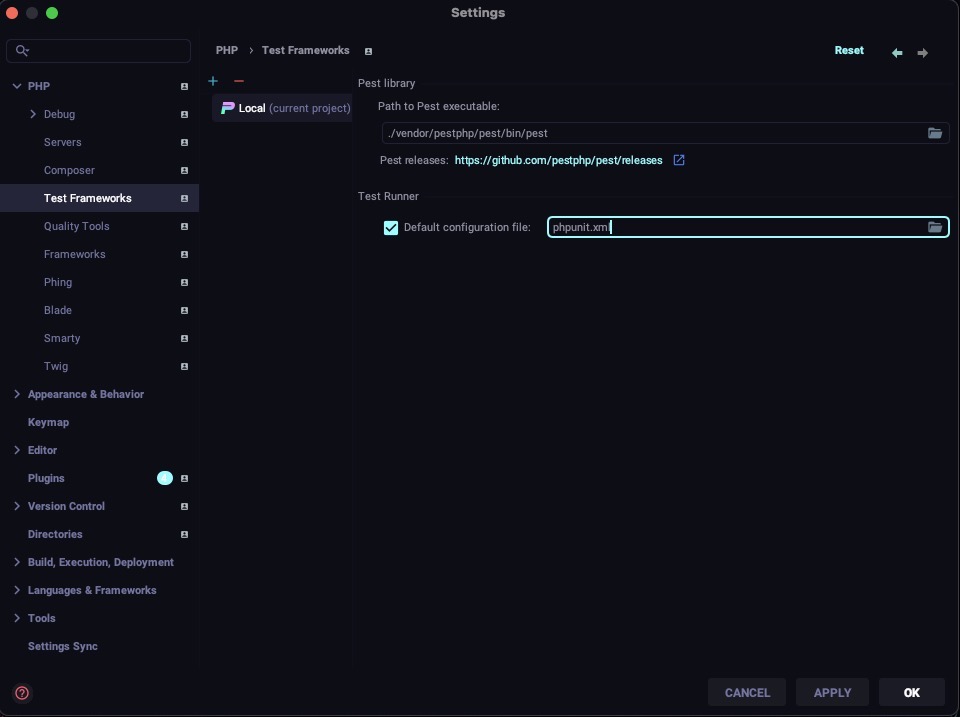This screenshot has width=960, height=717.
Task: Open help via the question mark icon
Action: point(22,693)
